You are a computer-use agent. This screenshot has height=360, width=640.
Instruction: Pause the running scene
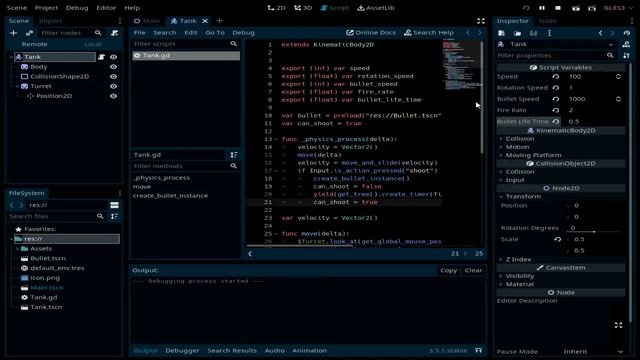click(x=542, y=8)
